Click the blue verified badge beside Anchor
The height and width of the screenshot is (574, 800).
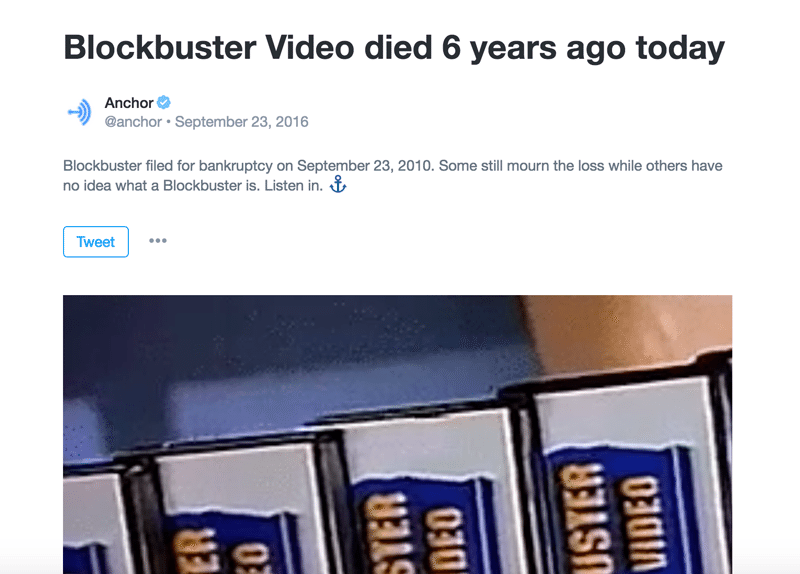tap(163, 103)
